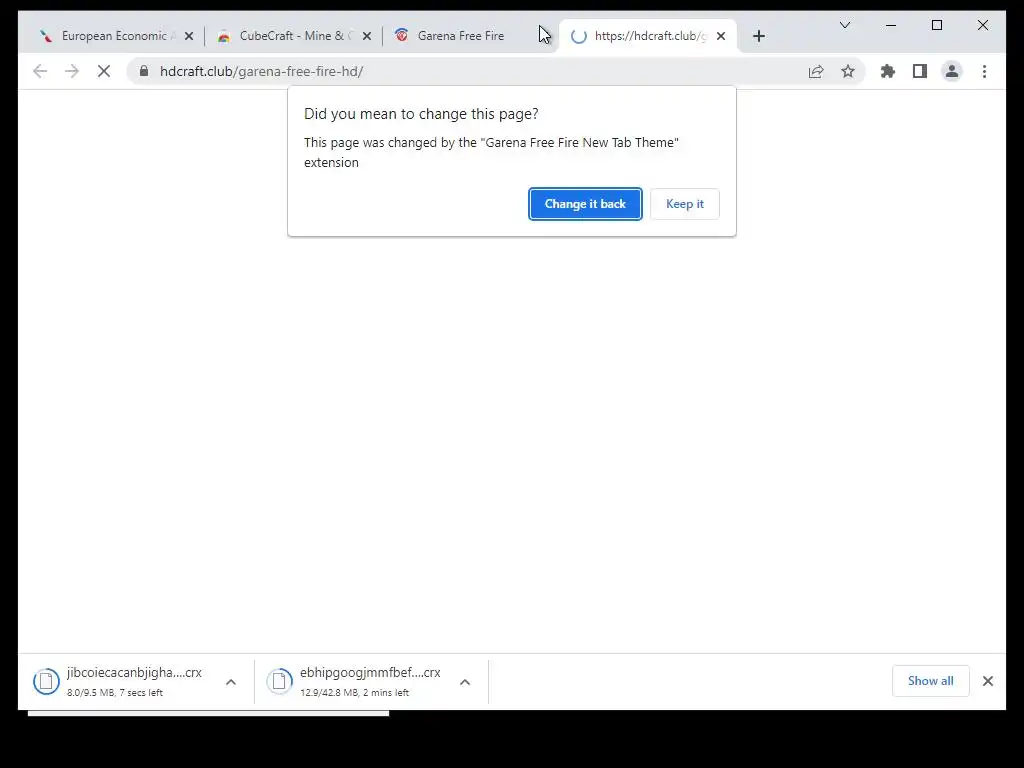Open Chrome three-dot menu
1024x768 pixels.
pyautogui.click(x=984, y=71)
